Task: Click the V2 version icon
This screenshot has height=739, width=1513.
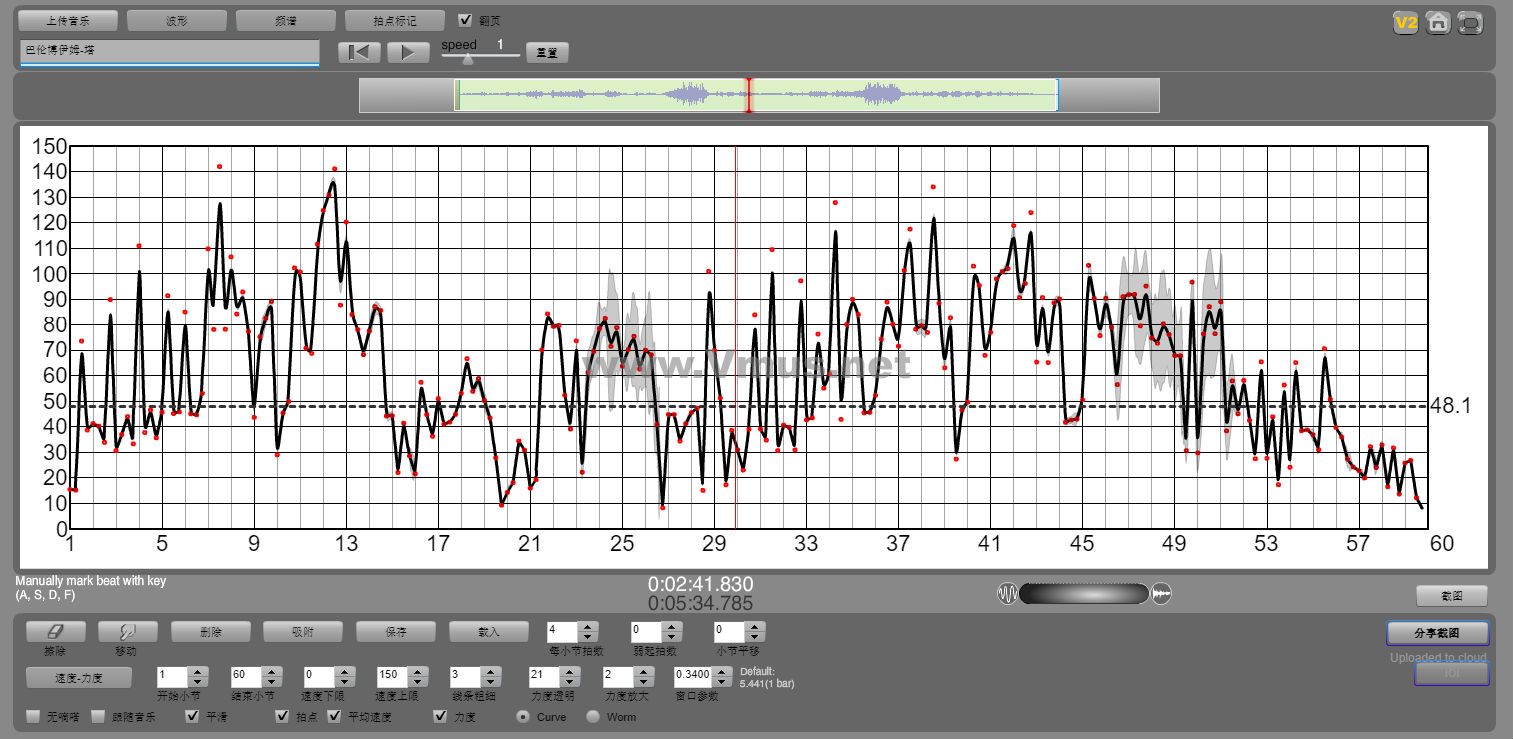Action: pos(1406,22)
